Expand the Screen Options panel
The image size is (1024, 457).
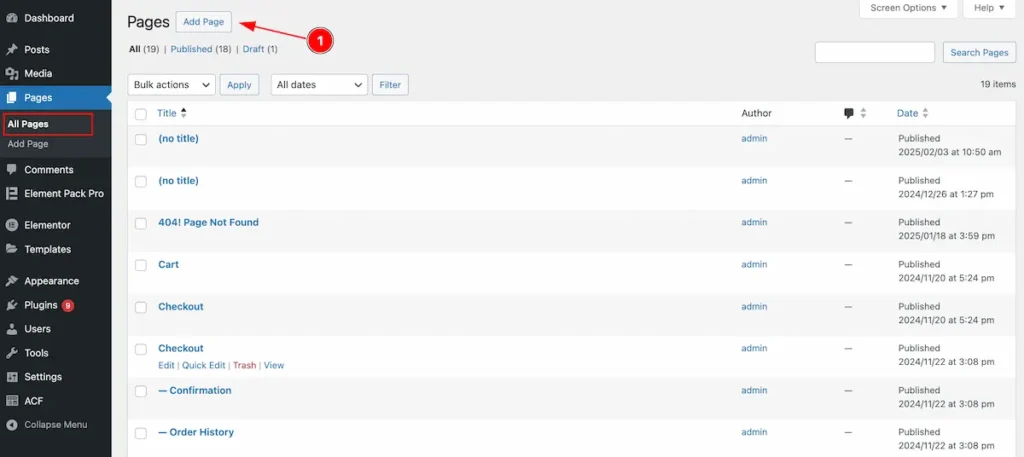click(908, 8)
